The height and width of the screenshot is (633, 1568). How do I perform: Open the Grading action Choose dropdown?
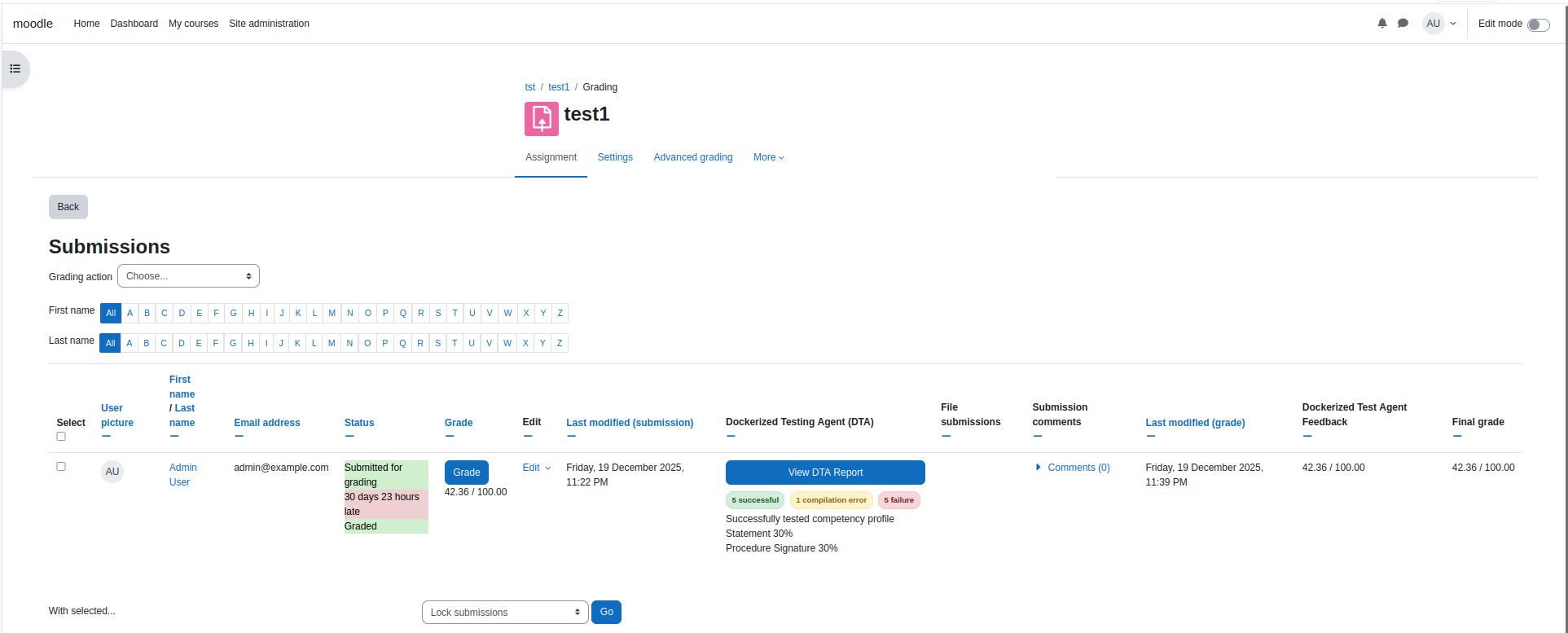[188, 276]
